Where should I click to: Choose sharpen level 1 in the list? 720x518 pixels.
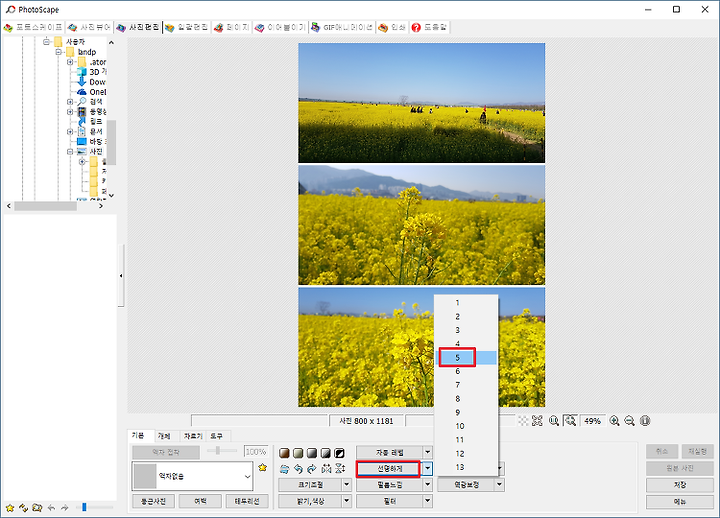pos(466,303)
